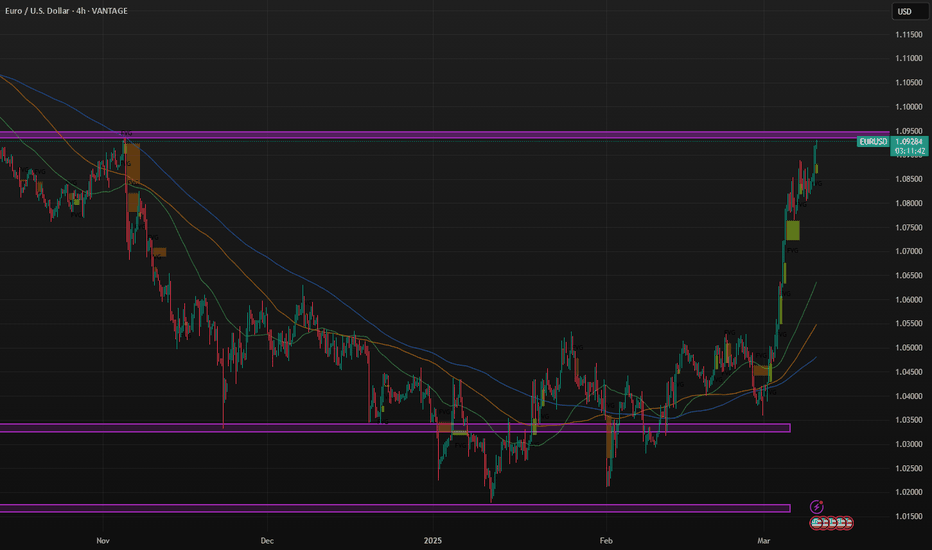
Task: Click the Feb date axis label
Action: click(606, 540)
